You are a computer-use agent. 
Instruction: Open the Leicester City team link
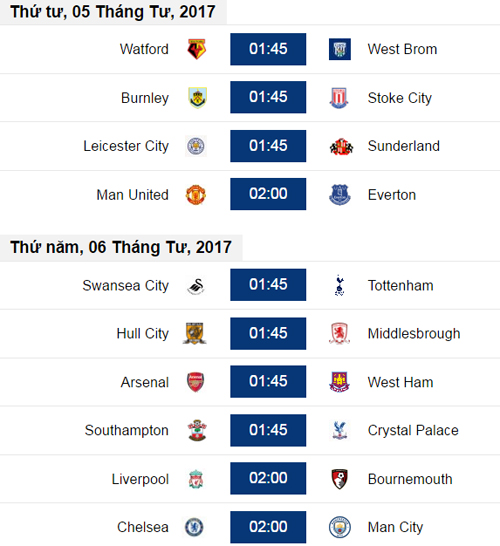[x=126, y=146]
